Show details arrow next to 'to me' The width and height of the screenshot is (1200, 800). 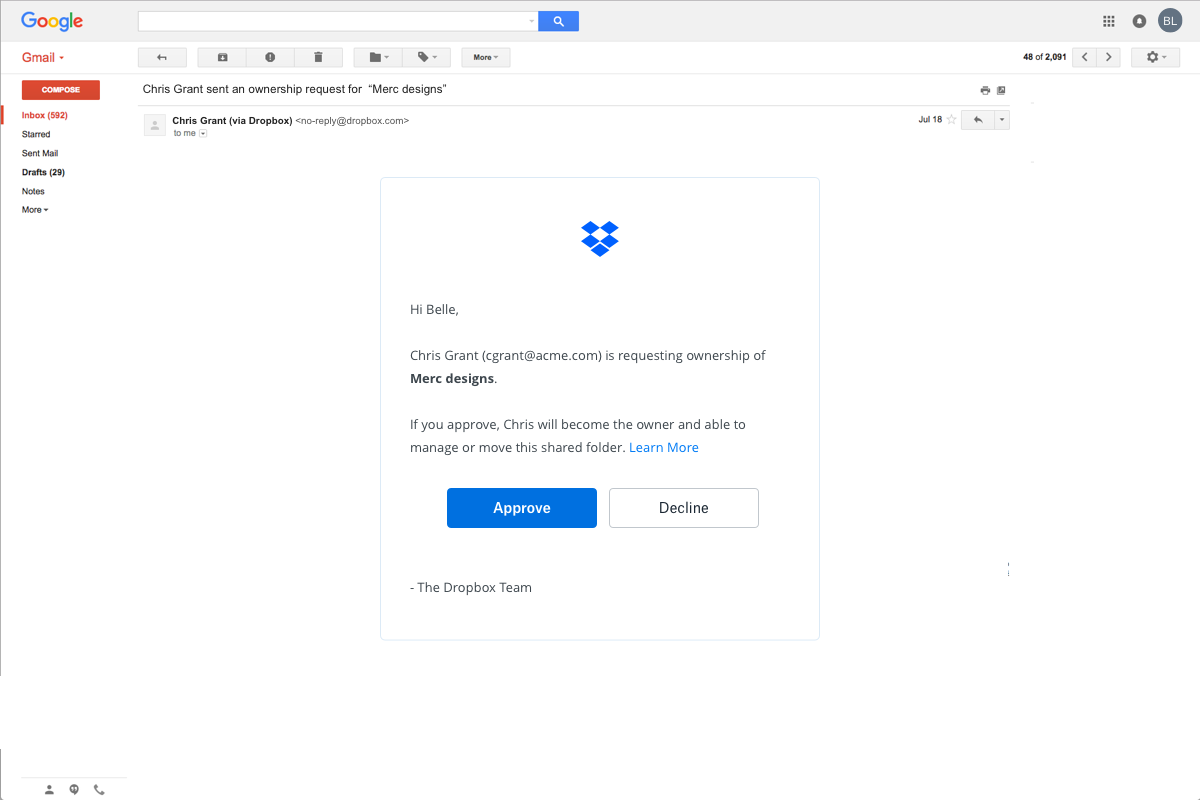pos(203,133)
